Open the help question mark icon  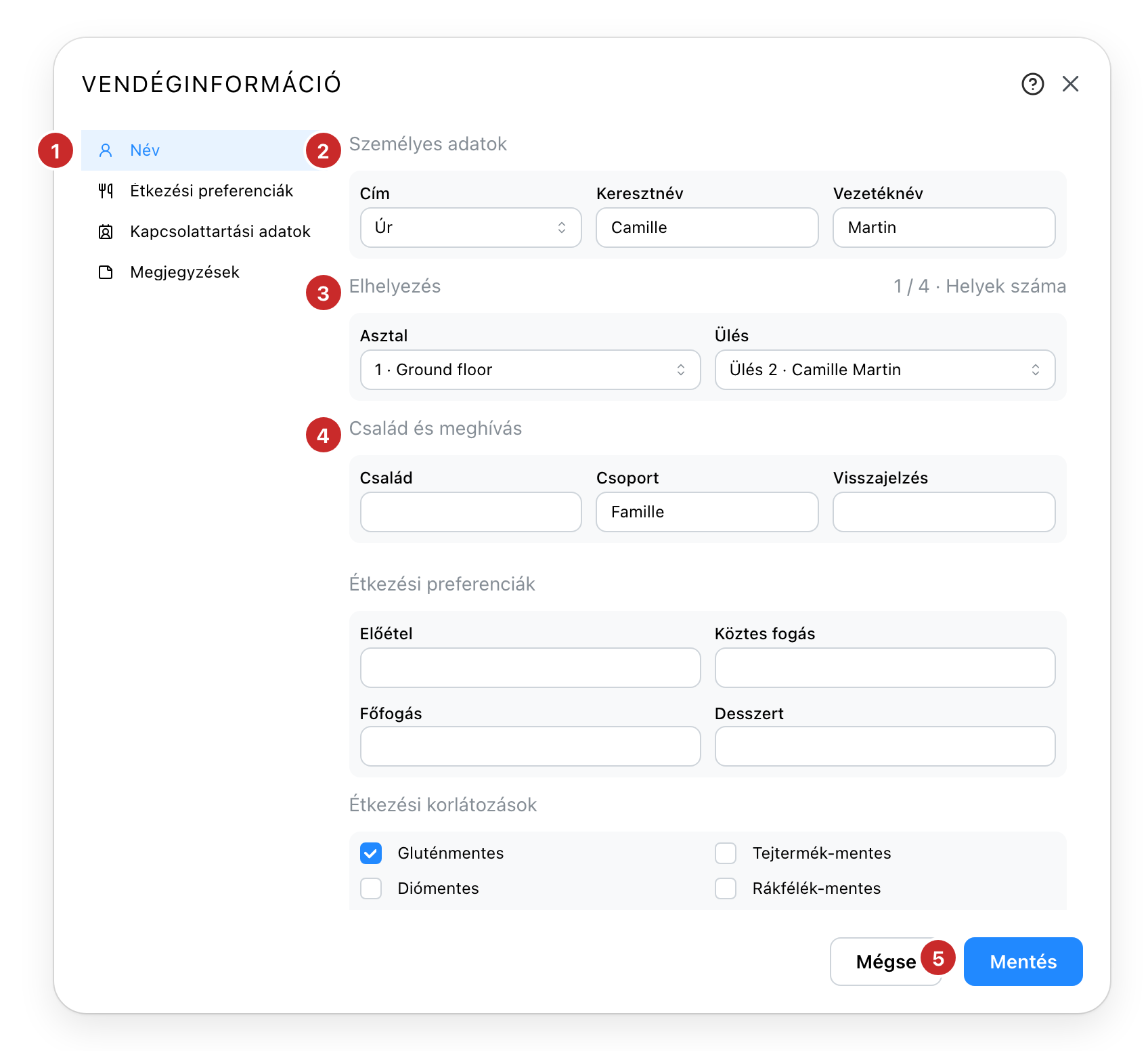coord(1032,84)
